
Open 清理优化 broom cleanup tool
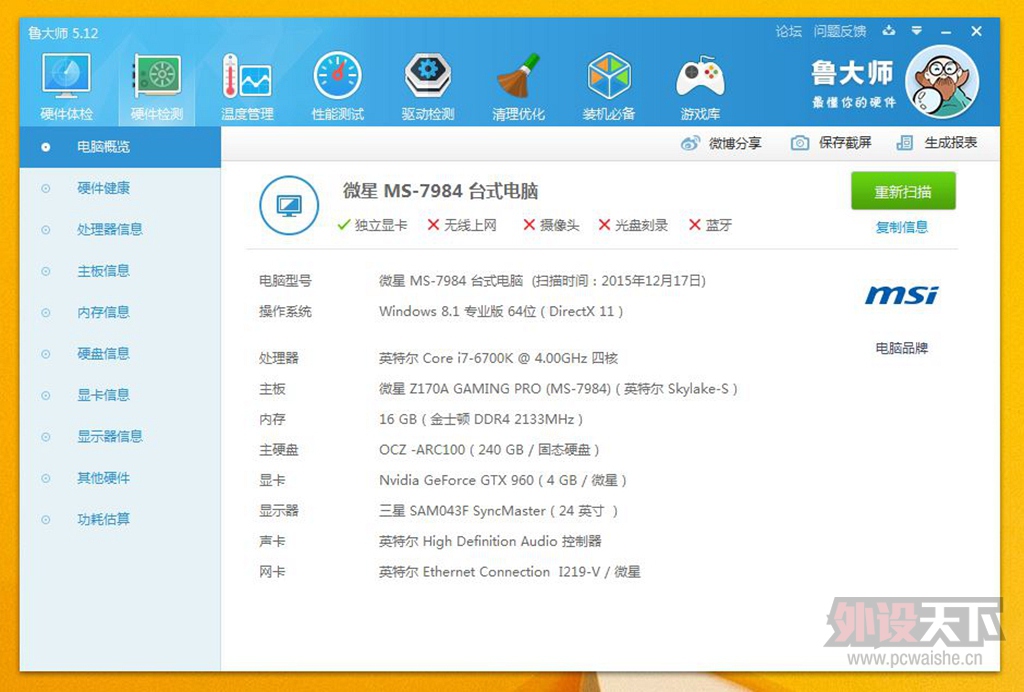pos(518,87)
